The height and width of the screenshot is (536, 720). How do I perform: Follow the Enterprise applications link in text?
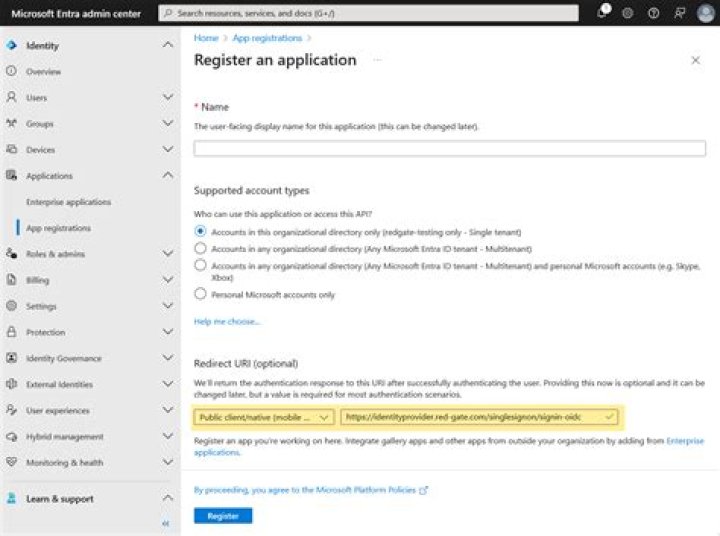(x=685, y=441)
